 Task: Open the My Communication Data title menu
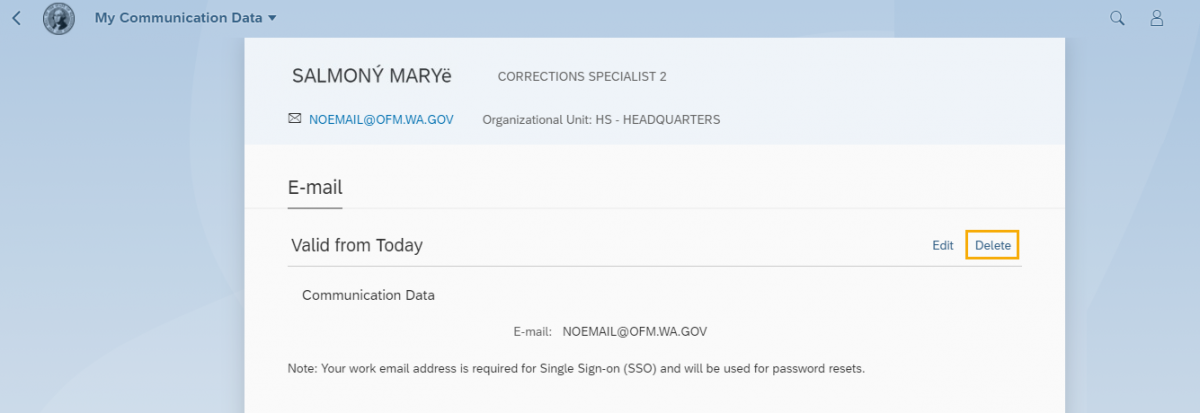[178, 18]
